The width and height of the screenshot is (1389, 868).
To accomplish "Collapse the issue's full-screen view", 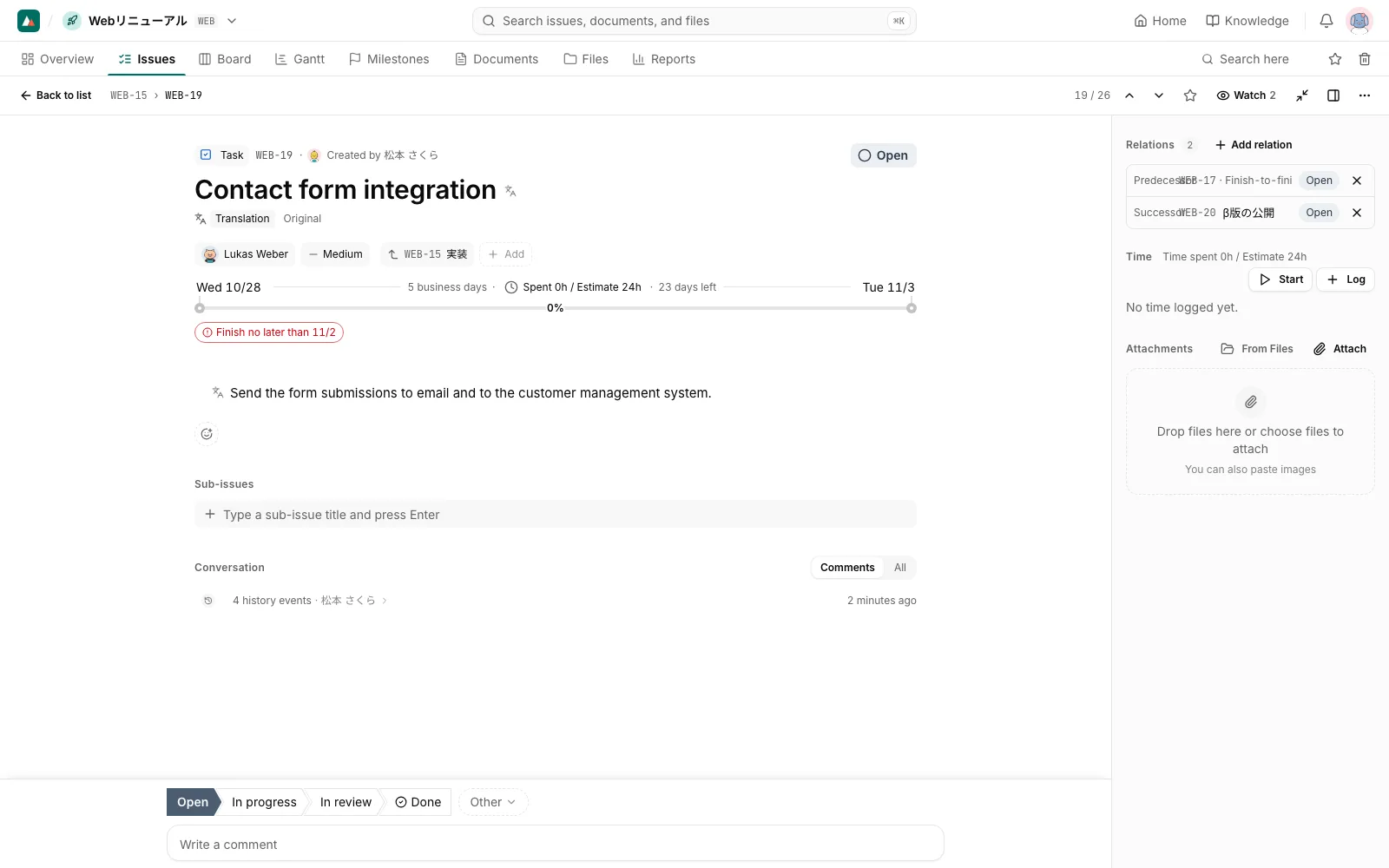I will pyautogui.click(x=1302, y=95).
